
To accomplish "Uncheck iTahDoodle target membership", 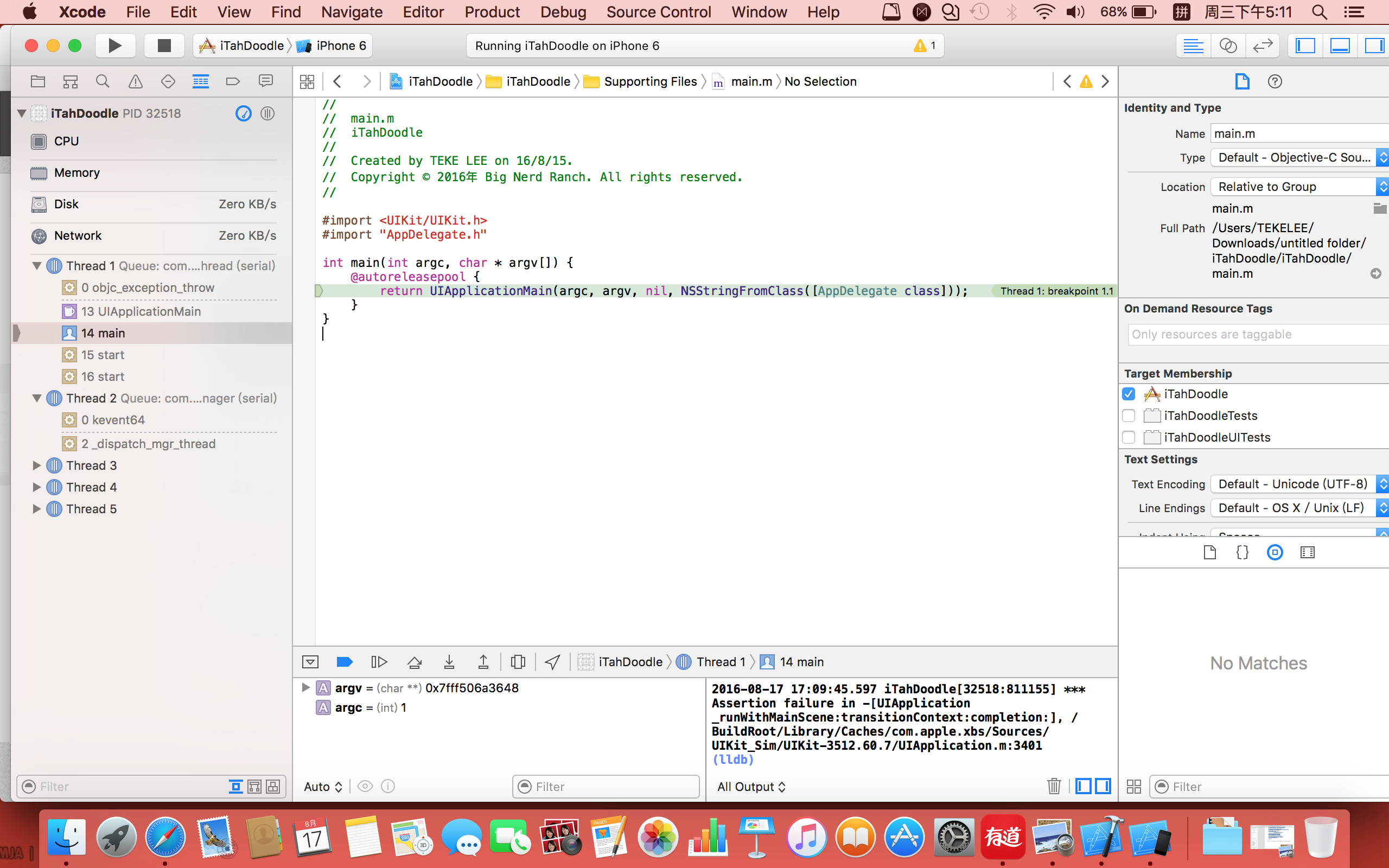I will click(1129, 394).
